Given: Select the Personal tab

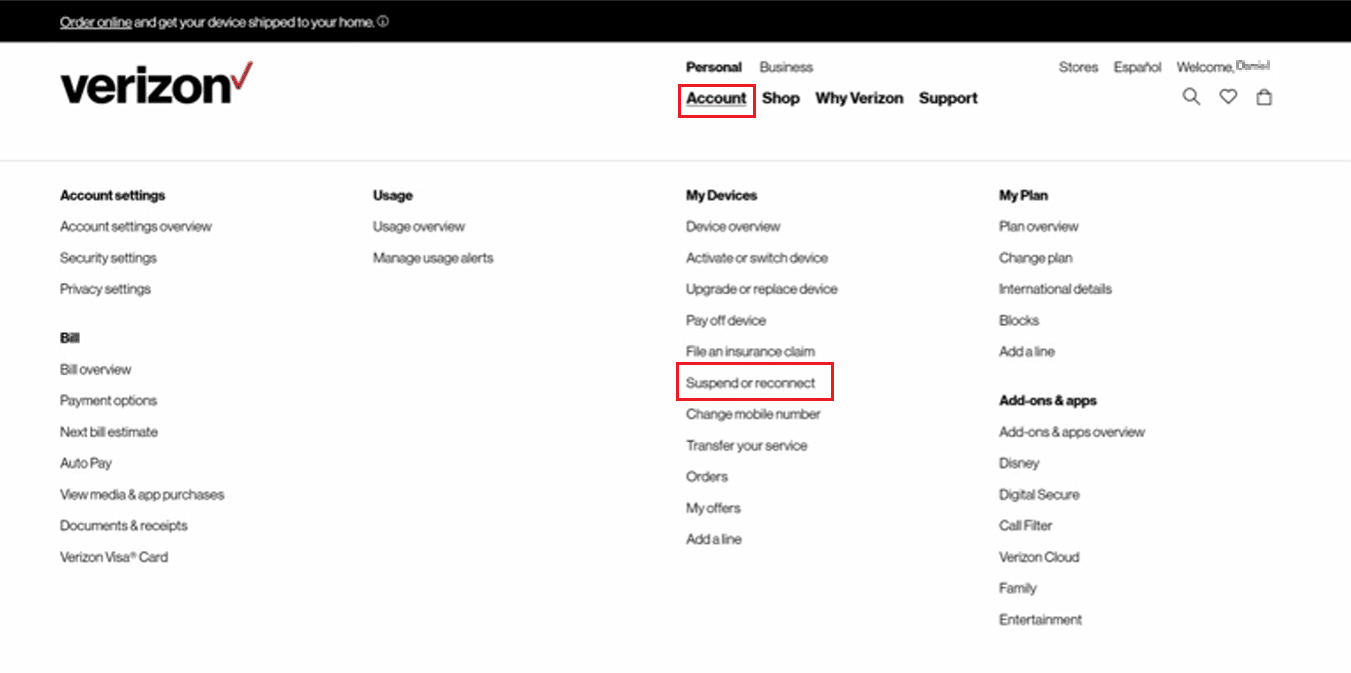Looking at the screenshot, I should (x=714, y=67).
